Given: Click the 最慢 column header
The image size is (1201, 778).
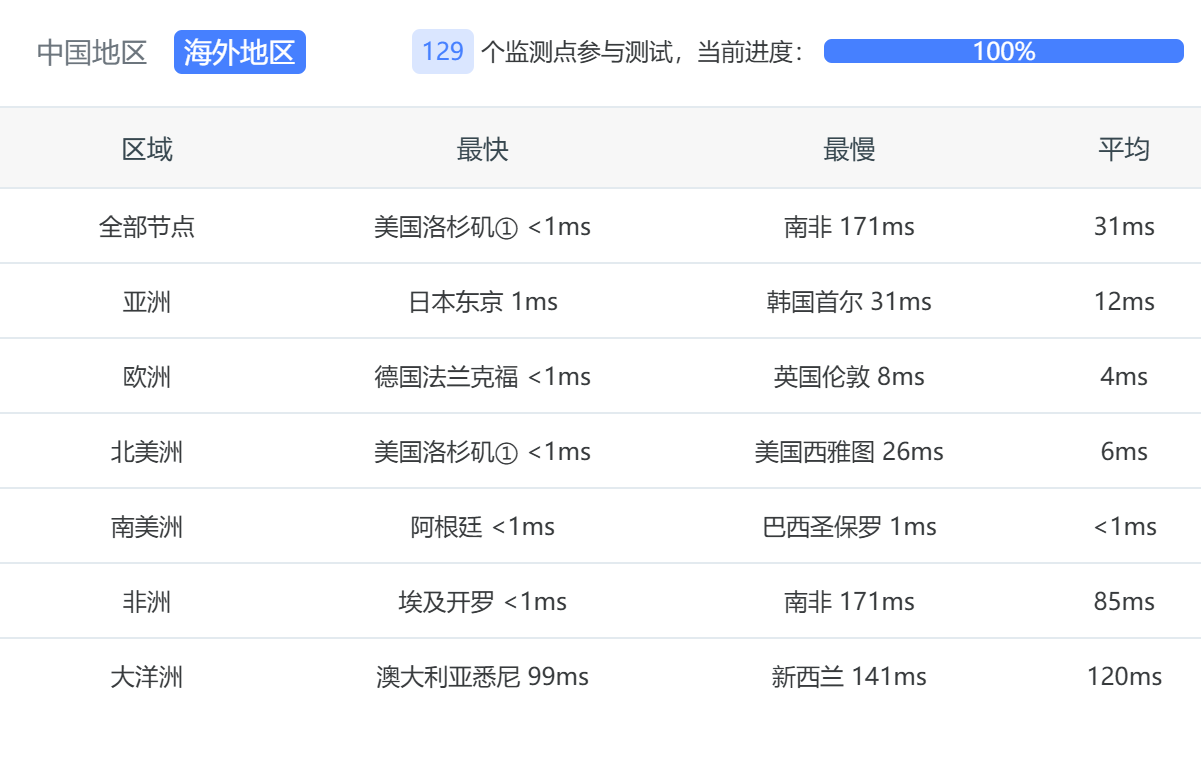Looking at the screenshot, I should 849,149.
